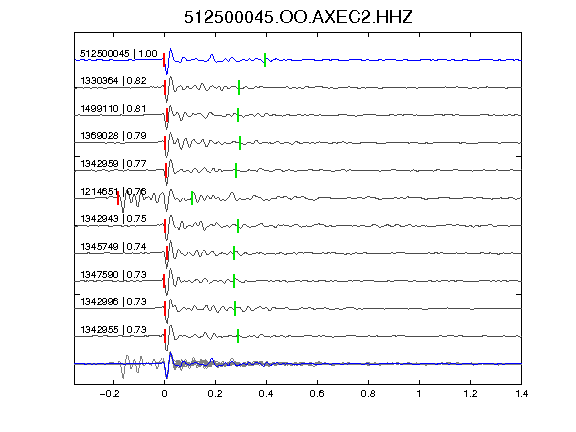Click the x-axis tick label 1.2
Viewport: 576px width, 432px height.
point(470,394)
